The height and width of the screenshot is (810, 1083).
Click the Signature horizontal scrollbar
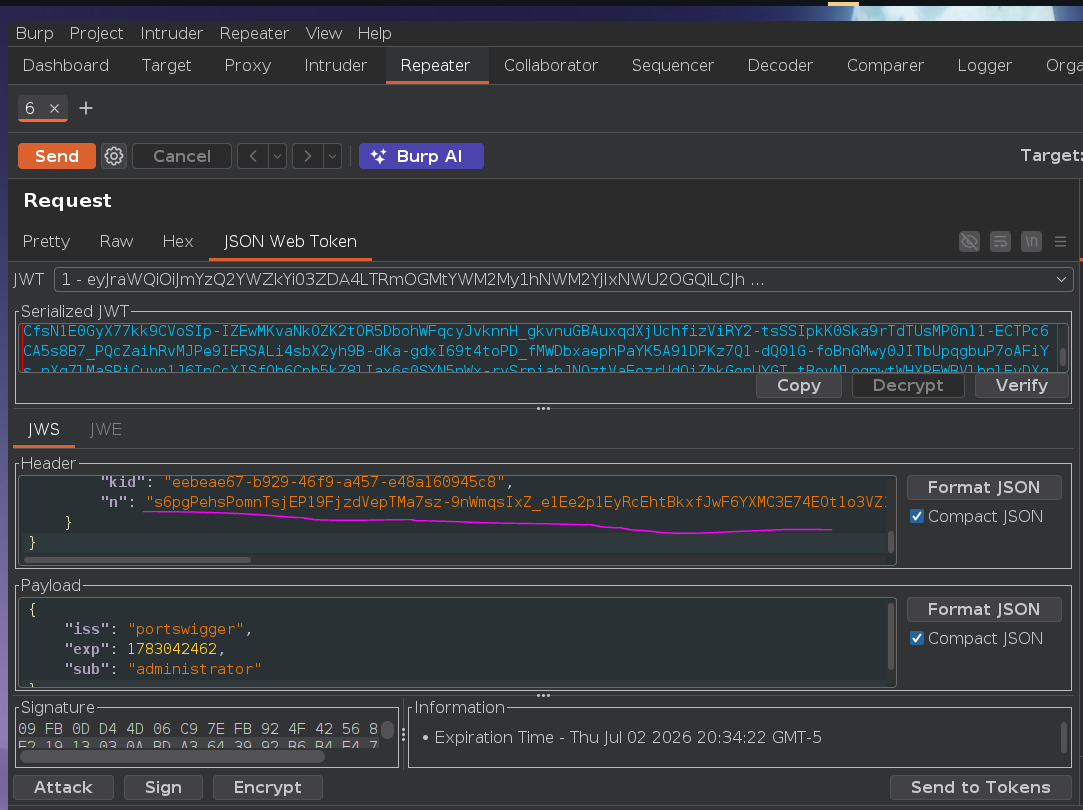(x=172, y=756)
